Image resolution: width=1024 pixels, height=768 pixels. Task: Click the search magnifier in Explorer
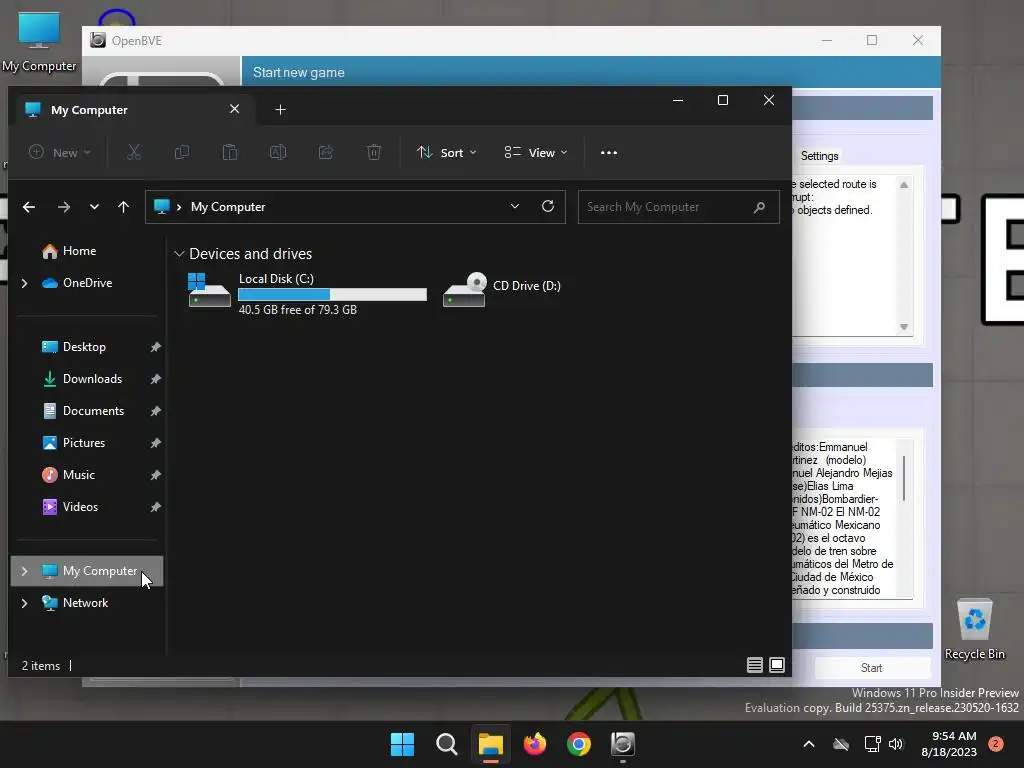[759, 207]
